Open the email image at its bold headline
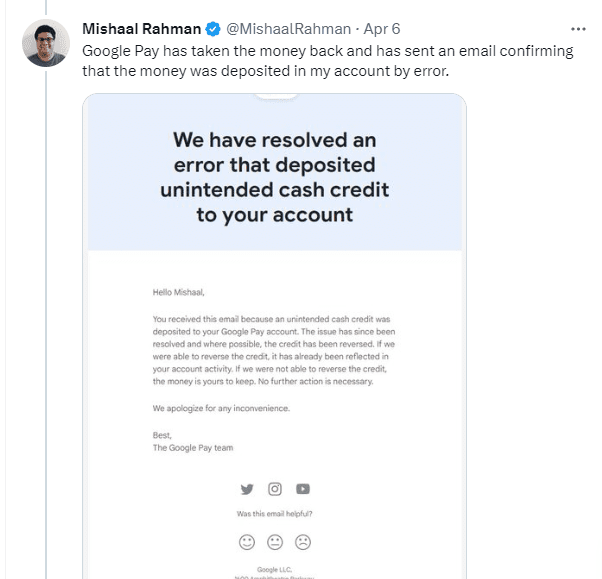The image size is (602, 579). click(274, 177)
